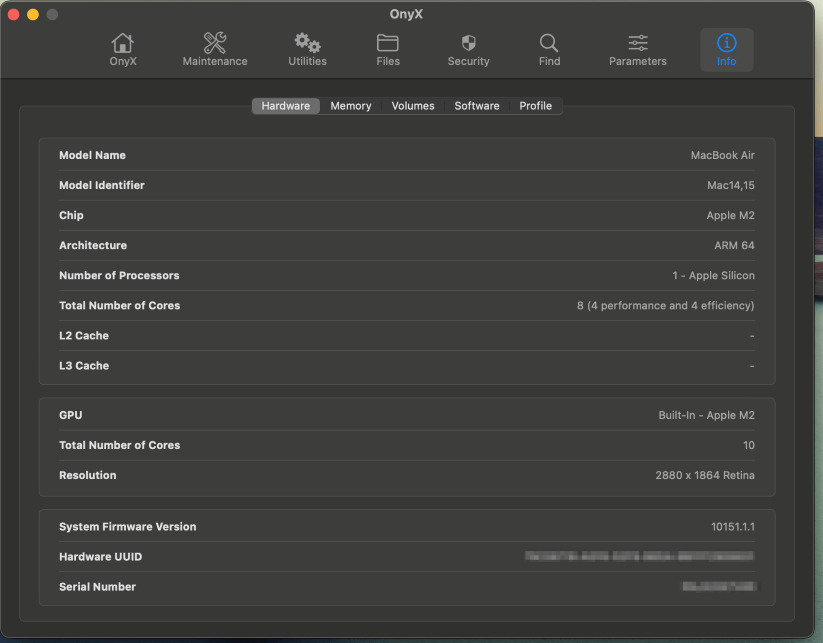The height and width of the screenshot is (643, 823).
Task: Select the Info toolbar item
Action: [726, 50]
